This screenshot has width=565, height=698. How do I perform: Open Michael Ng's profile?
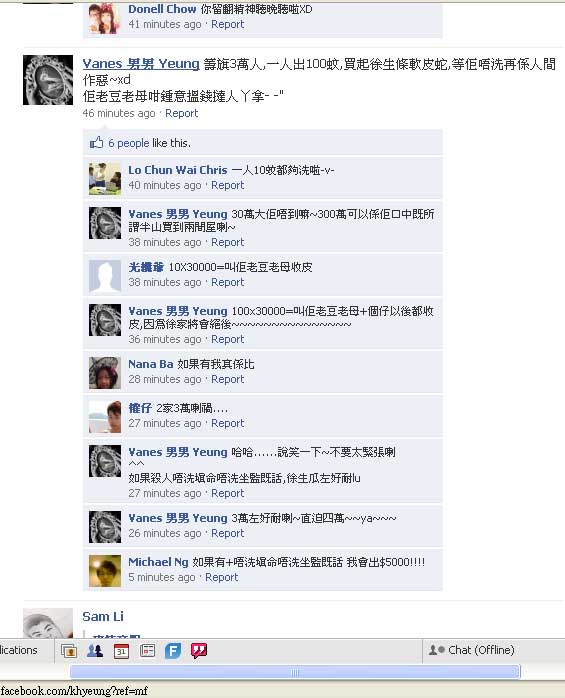pos(158,562)
